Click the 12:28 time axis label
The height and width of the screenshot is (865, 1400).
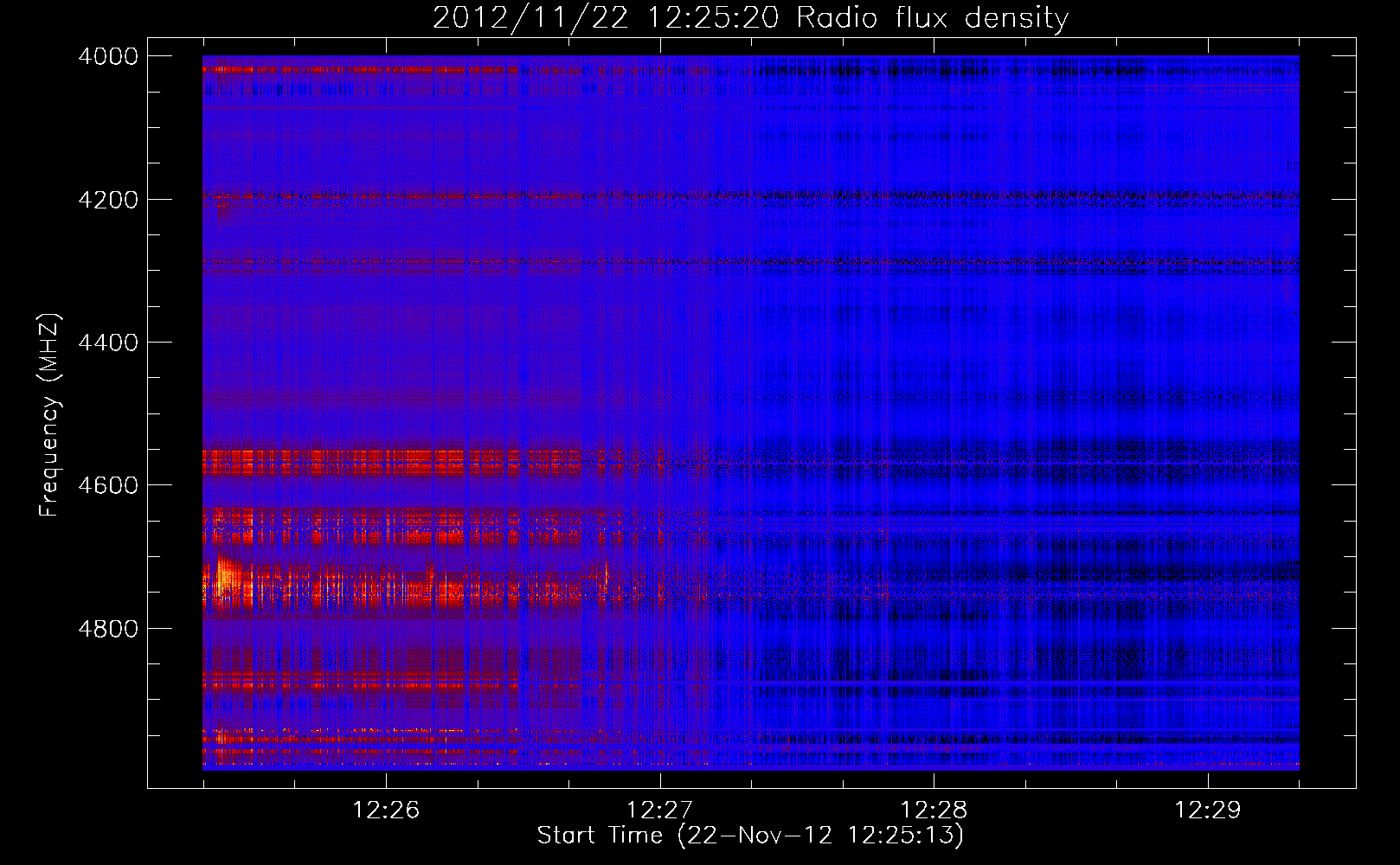click(934, 810)
